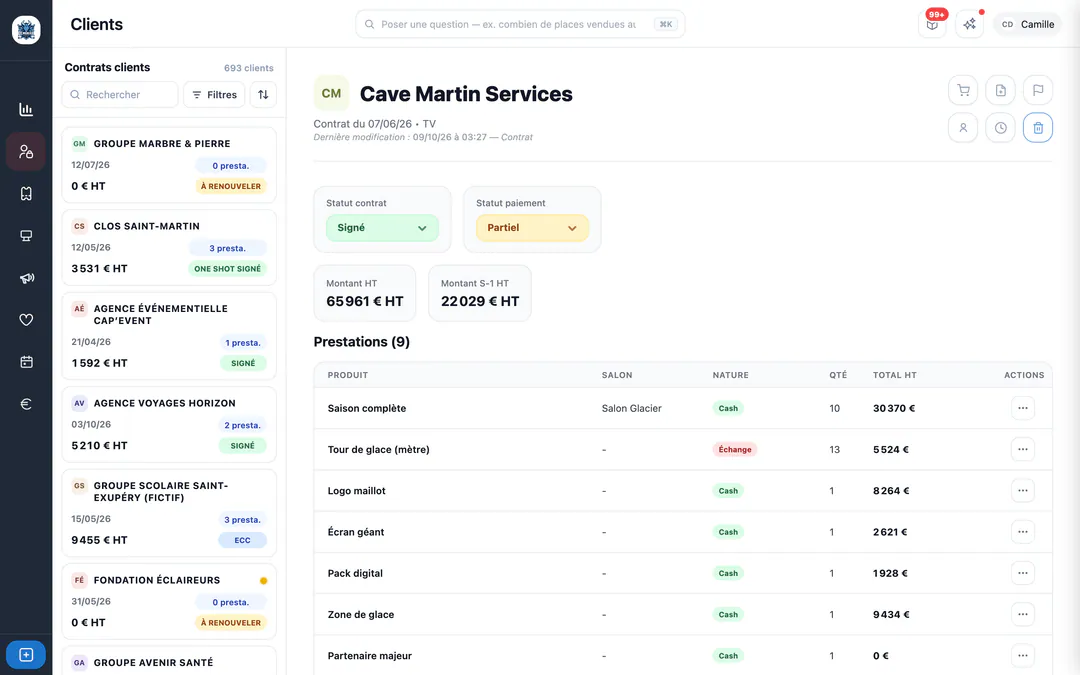Click the blue add button in sidebar

coord(25,654)
